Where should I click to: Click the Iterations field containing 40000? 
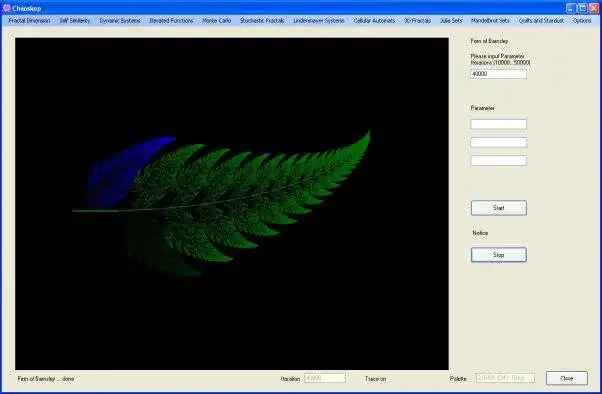point(498,74)
